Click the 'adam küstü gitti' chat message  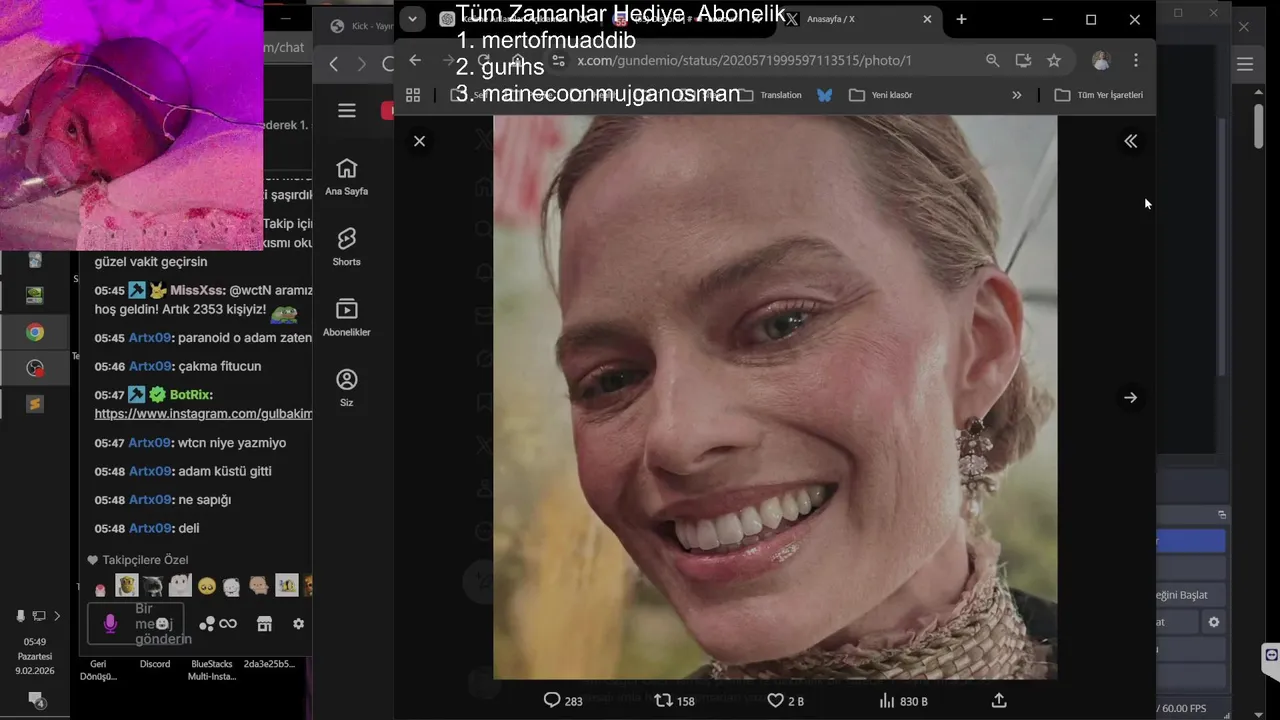coord(225,471)
